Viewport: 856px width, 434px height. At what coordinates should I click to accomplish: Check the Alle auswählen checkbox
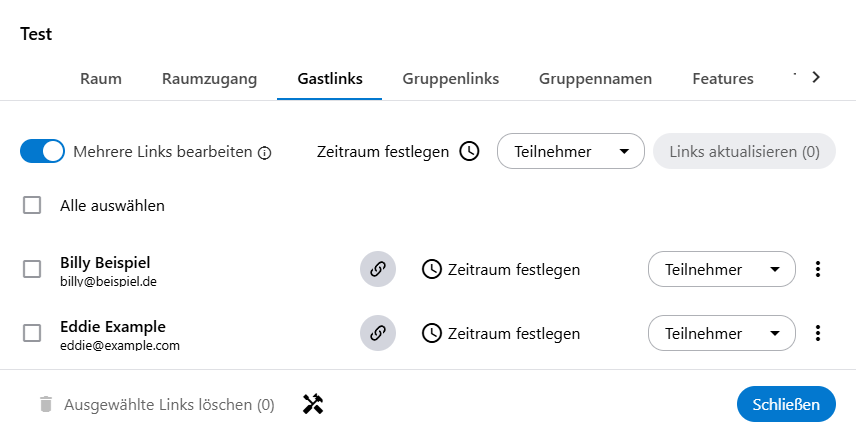(x=32, y=205)
